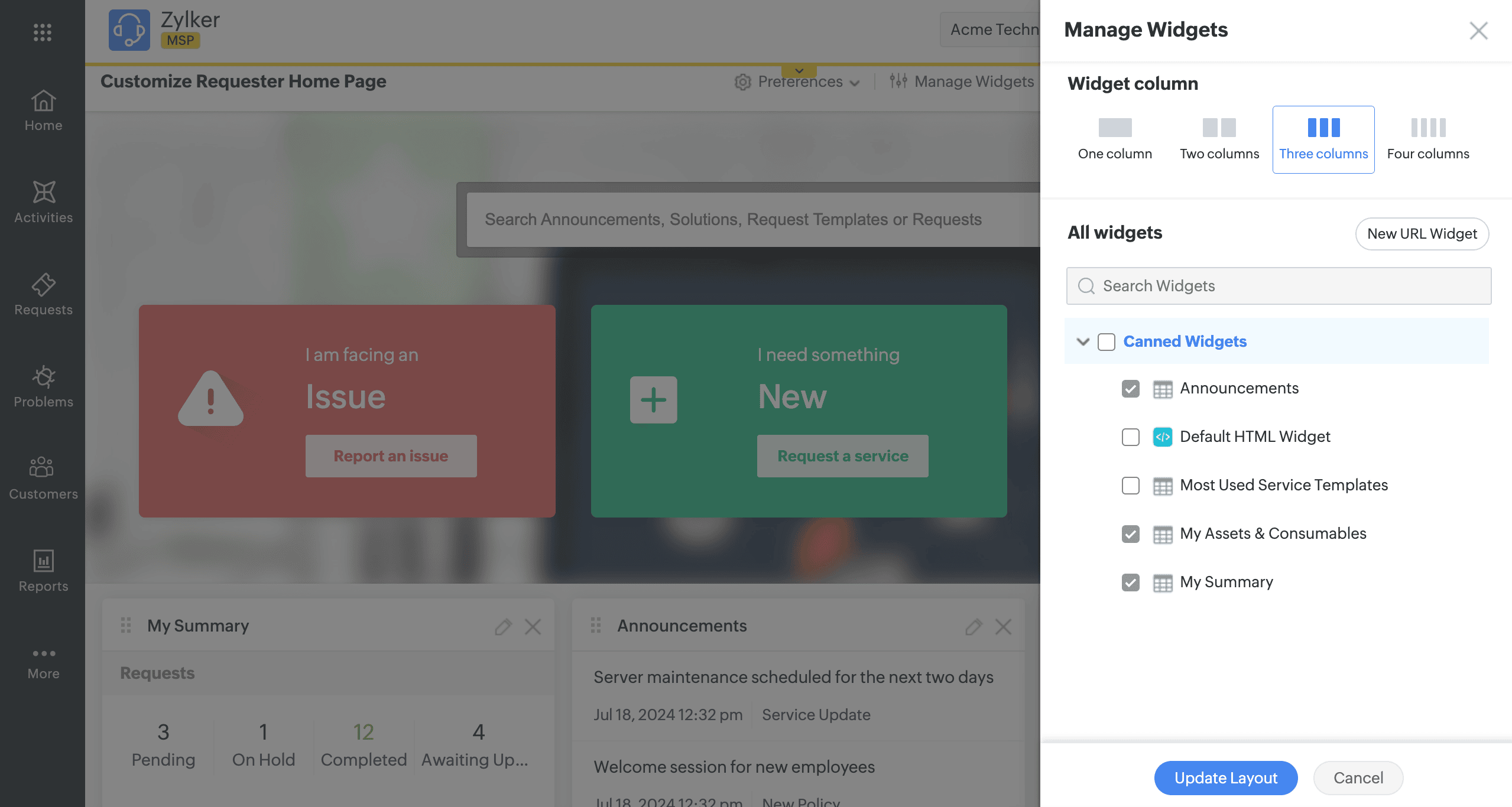Click the edit pencil on My Summary widget
1512x807 pixels.
[x=503, y=626]
